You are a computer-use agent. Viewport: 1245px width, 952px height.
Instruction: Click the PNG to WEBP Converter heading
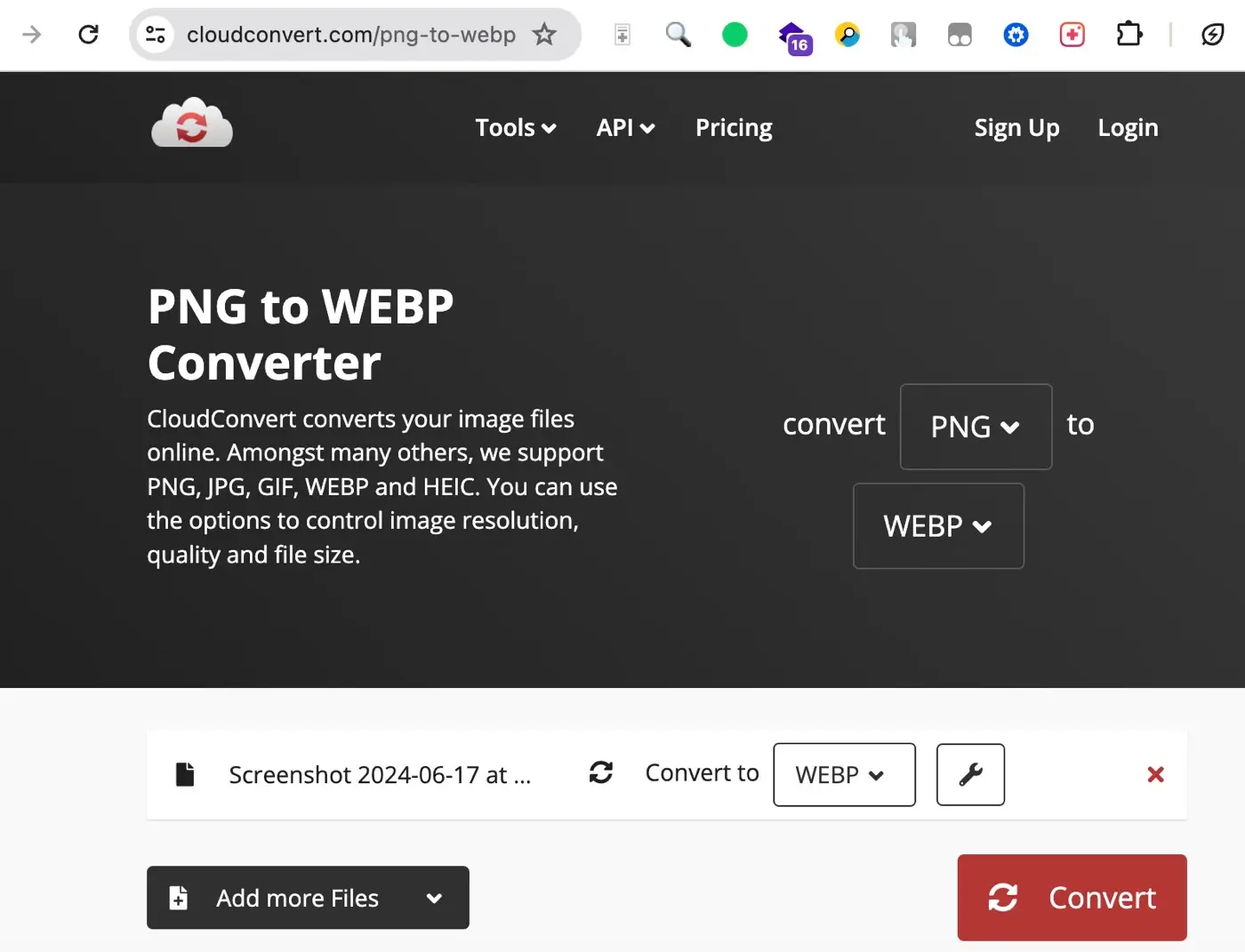click(301, 334)
